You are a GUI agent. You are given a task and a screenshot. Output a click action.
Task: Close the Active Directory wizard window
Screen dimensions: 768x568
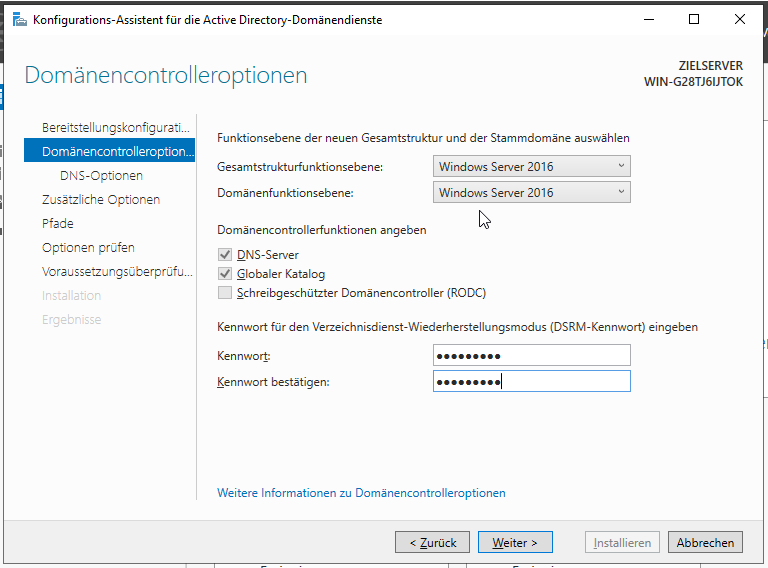[740, 20]
